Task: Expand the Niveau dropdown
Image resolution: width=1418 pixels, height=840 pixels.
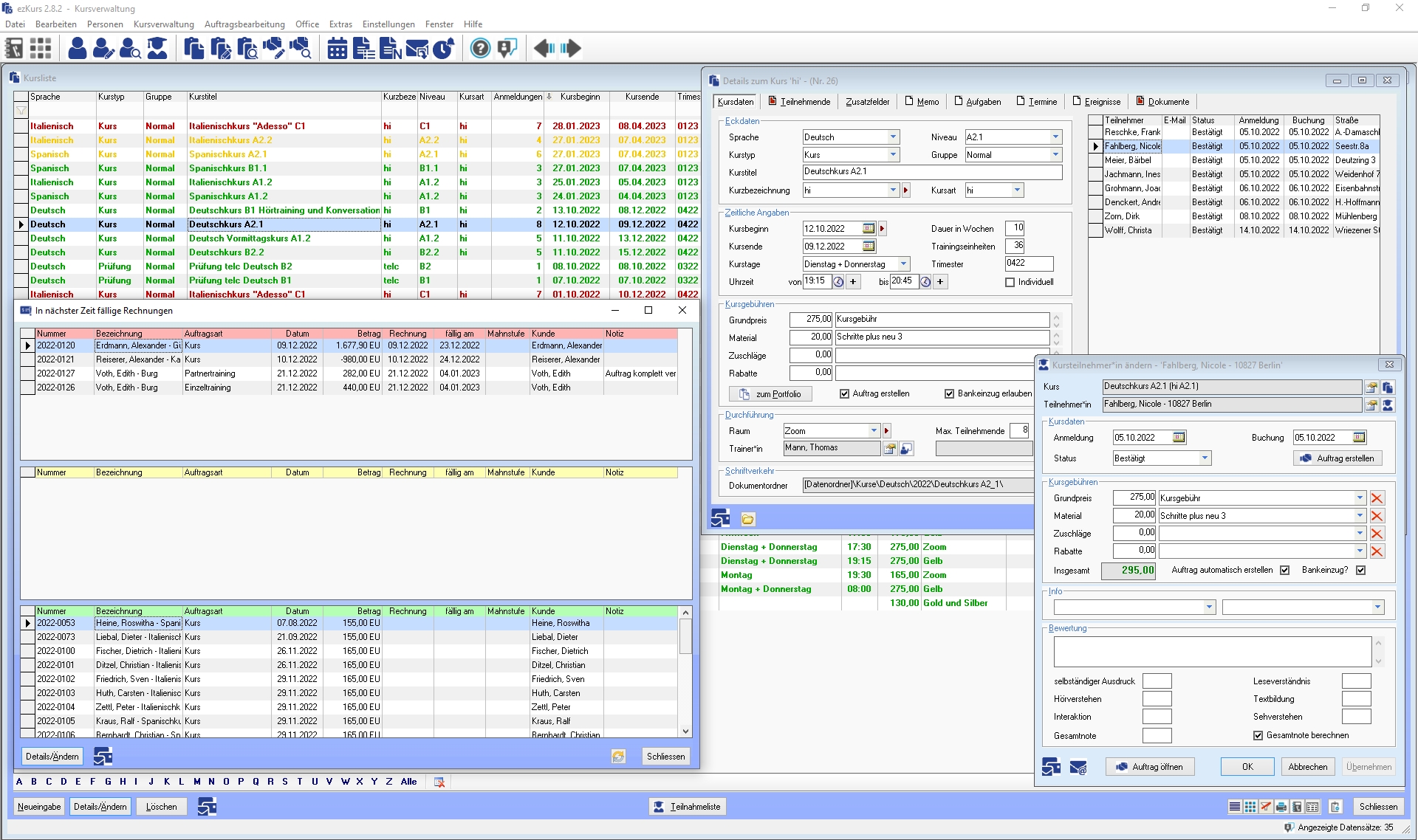Action: pyautogui.click(x=1055, y=137)
